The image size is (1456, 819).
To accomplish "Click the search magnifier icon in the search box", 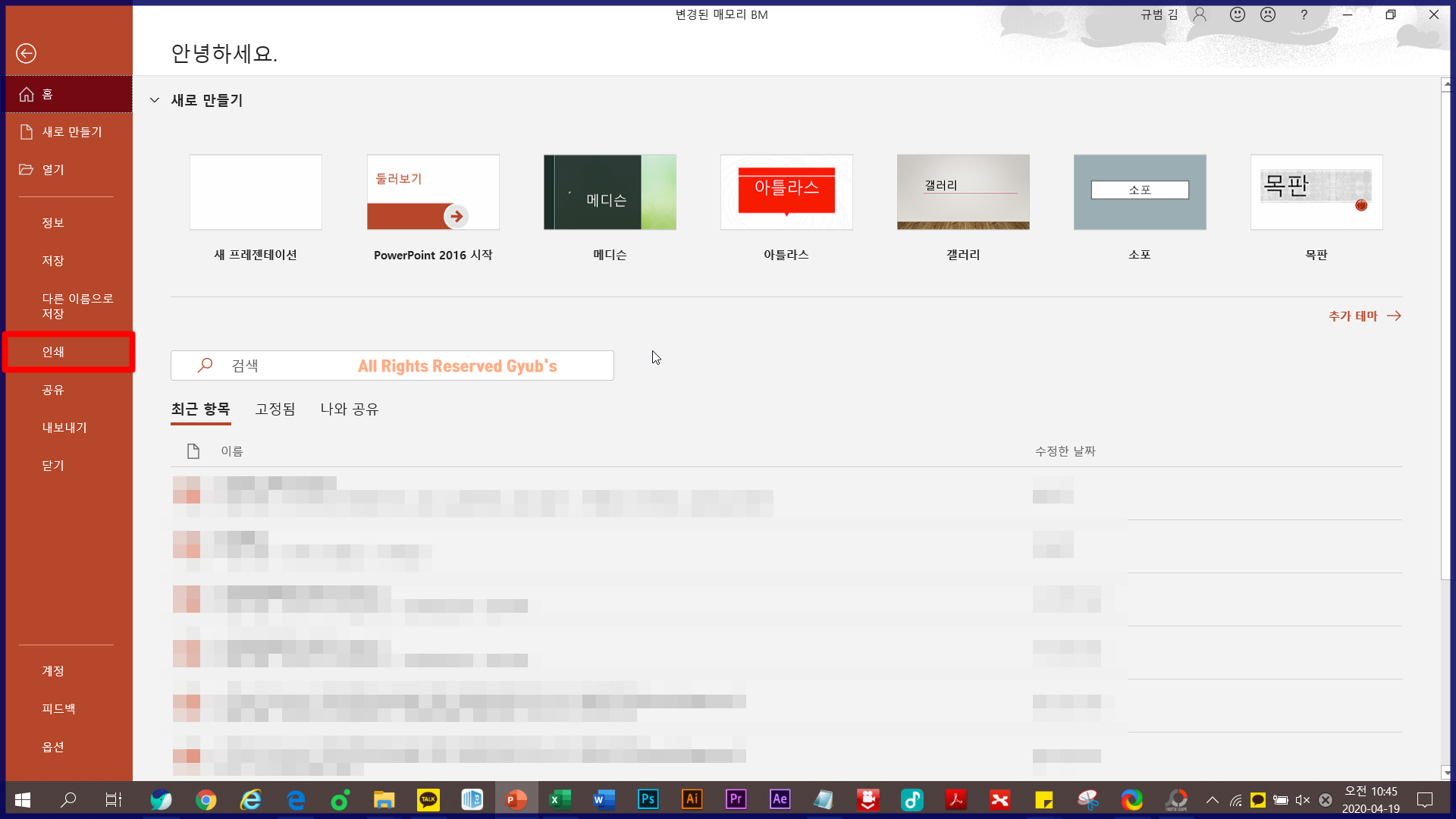I will click(x=205, y=366).
